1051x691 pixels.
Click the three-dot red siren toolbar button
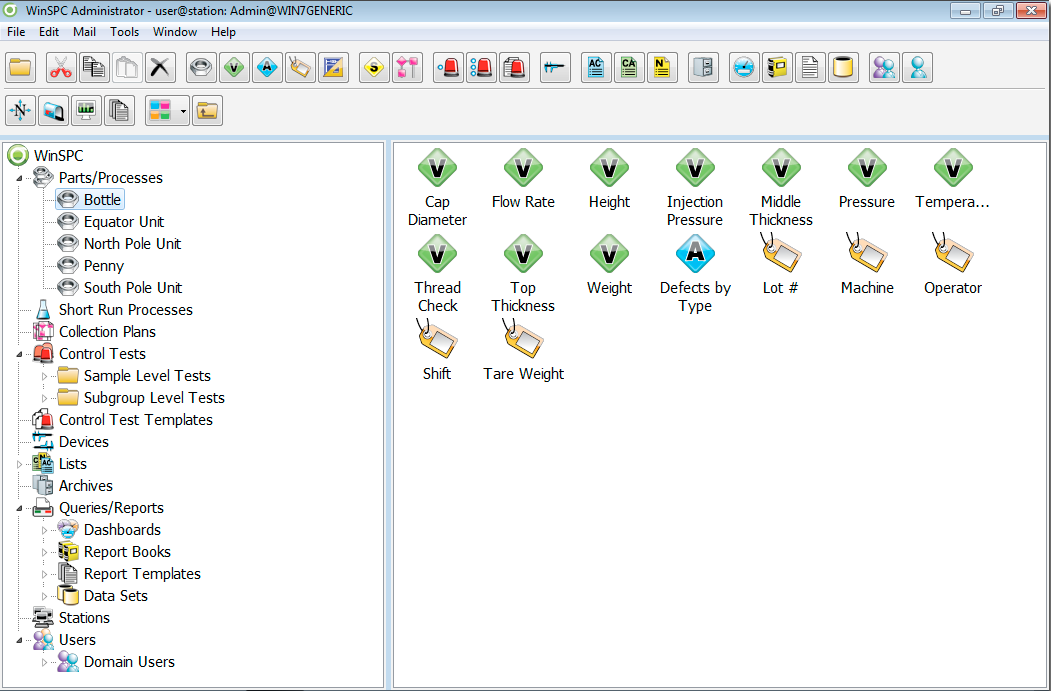point(481,68)
